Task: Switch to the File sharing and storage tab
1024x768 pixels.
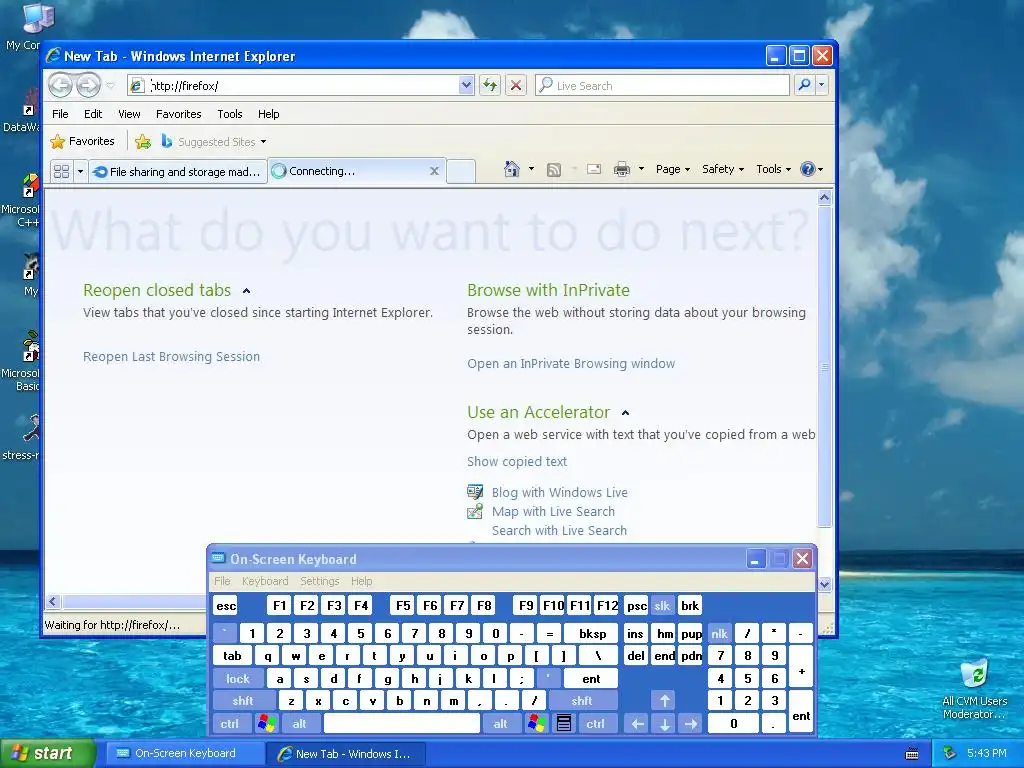Action: [x=178, y=172]
